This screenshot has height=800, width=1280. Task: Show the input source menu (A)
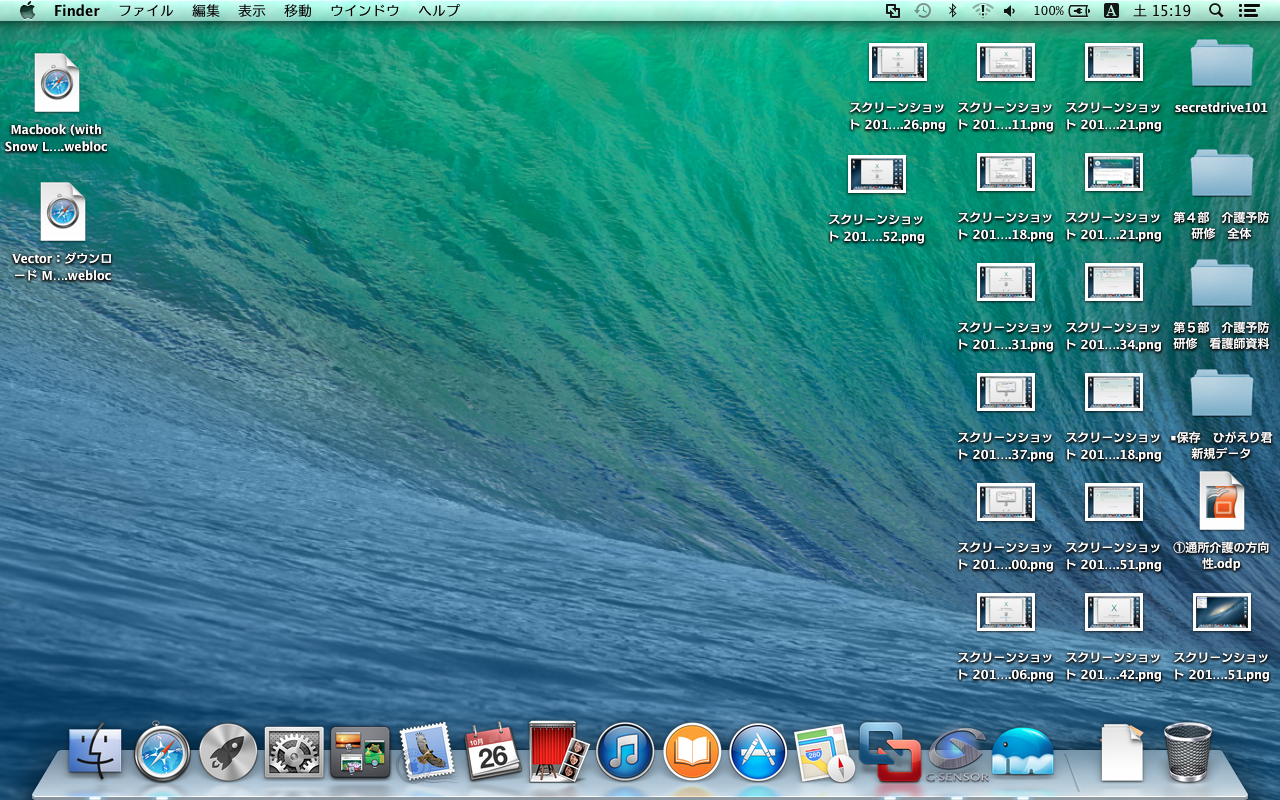[x=1111, y=11]
